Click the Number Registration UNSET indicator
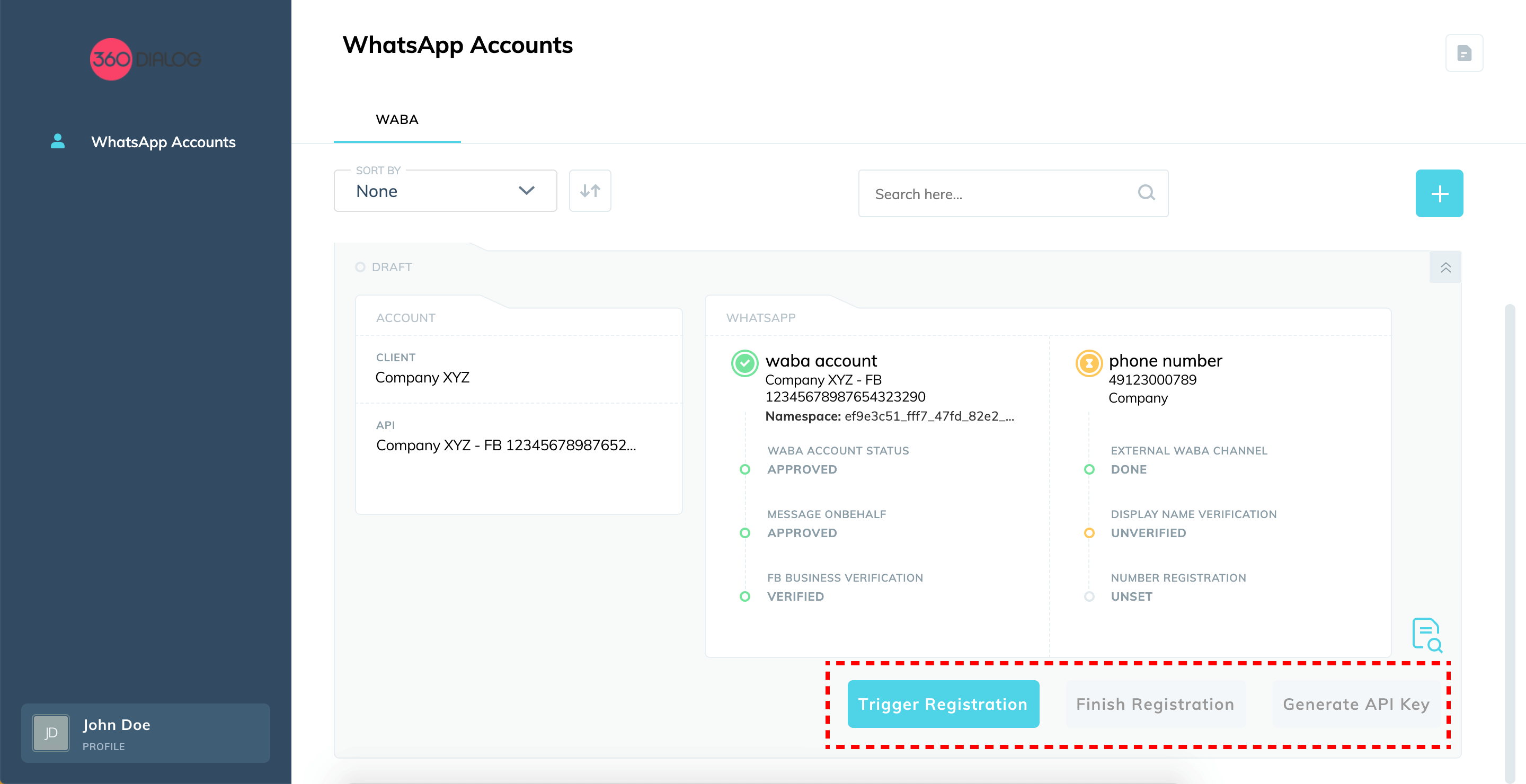 1089,596
